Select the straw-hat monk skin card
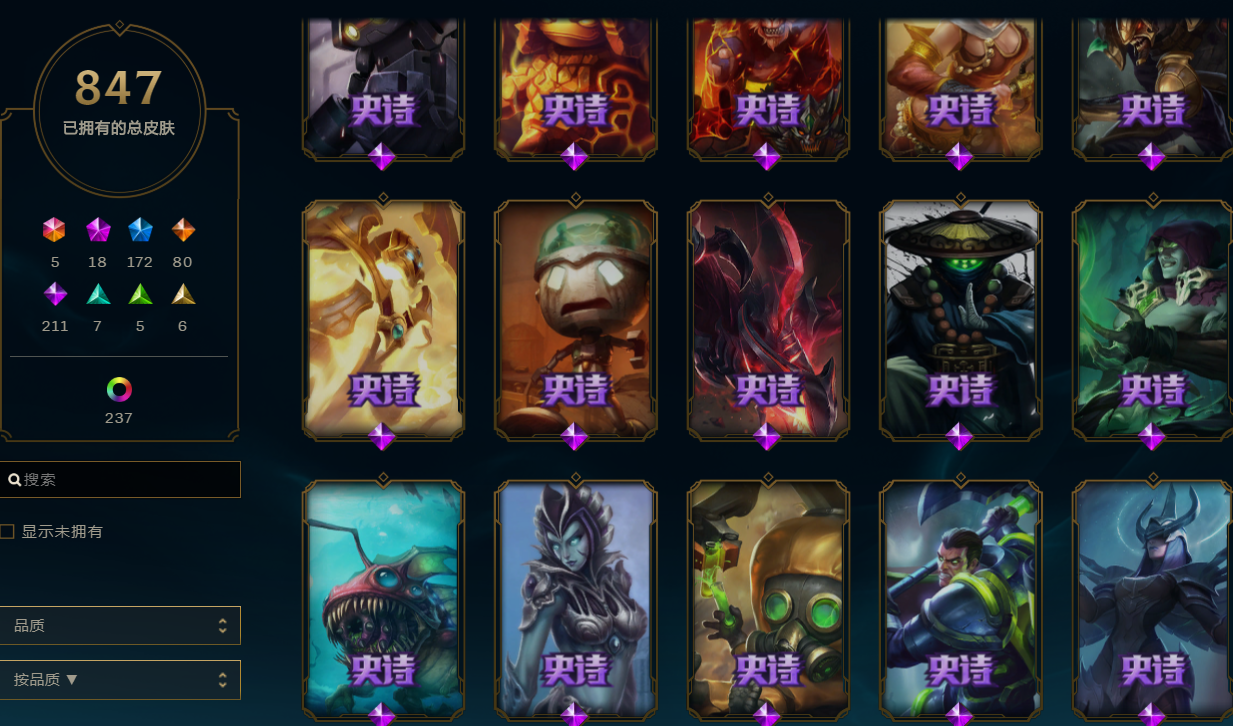The height and width of the screenshot is (726, 1233). 960,319
